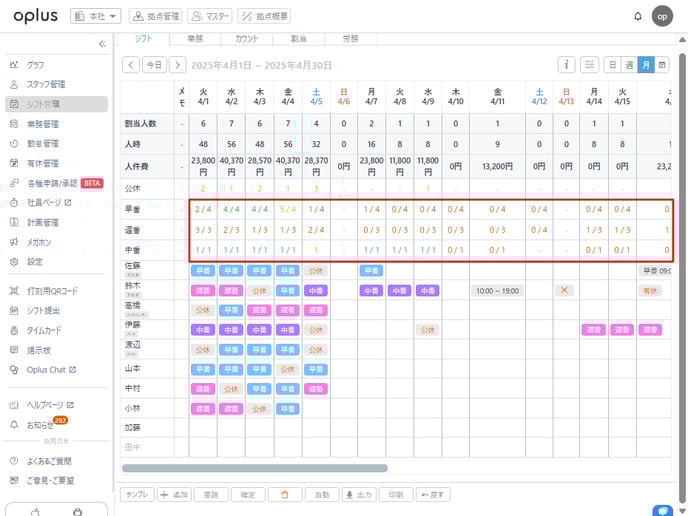This screenshot has width=688, height=516.
Task: Open the info icon in the toolbar
Action: tap(566, 64)
